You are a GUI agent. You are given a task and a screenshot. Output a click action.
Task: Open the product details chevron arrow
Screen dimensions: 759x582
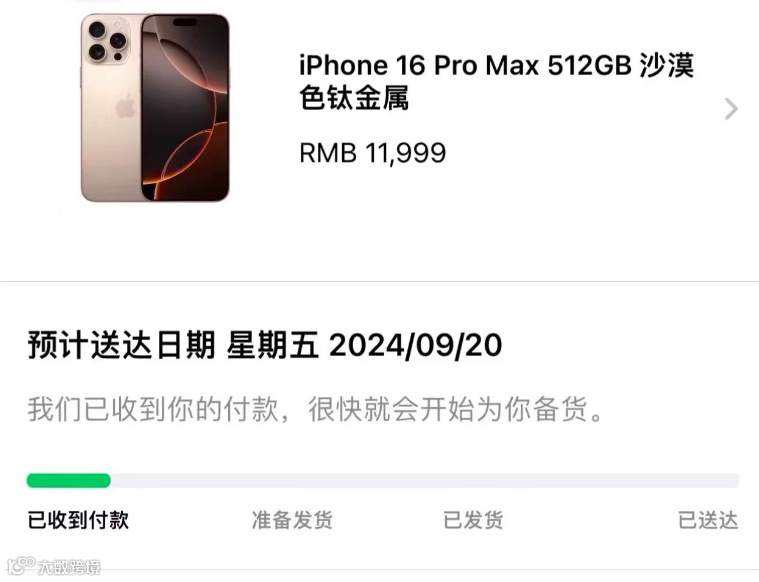[731, 108]
